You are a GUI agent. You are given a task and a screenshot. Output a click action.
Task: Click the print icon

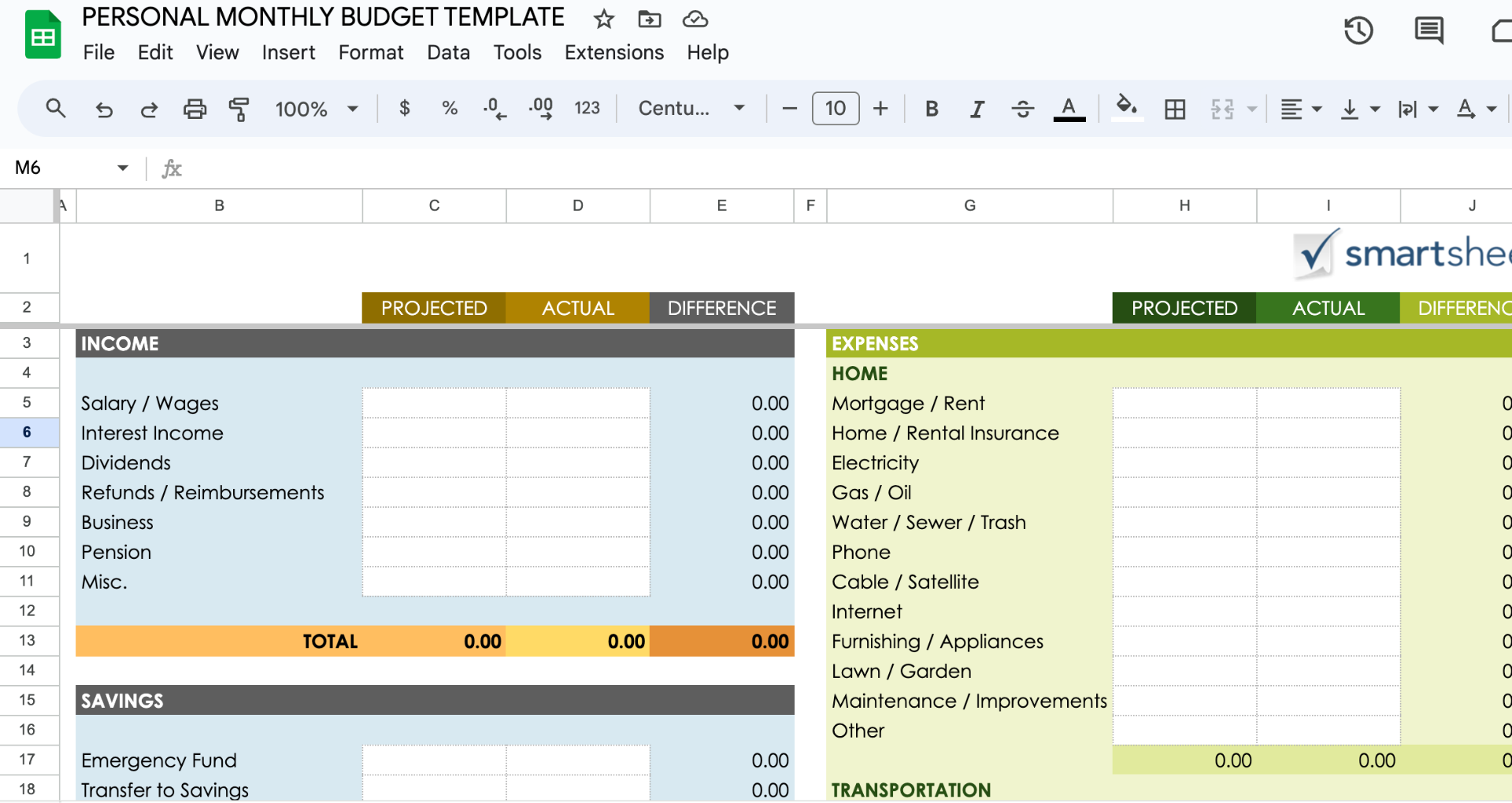tap(195, 109)
